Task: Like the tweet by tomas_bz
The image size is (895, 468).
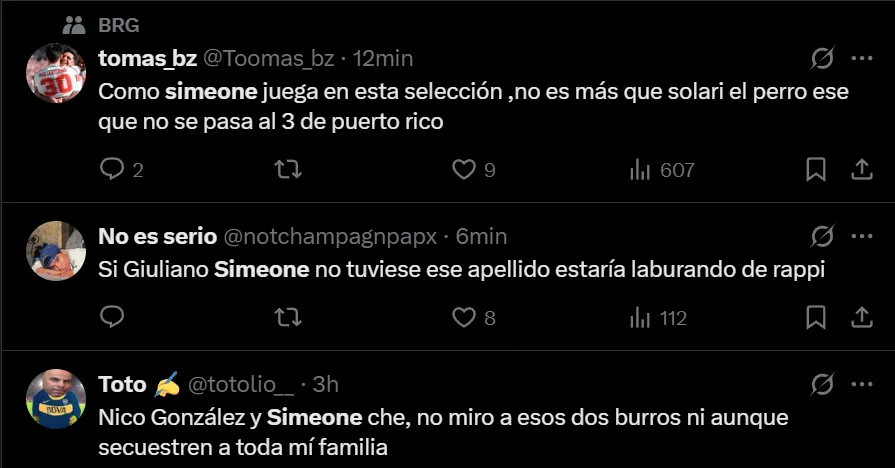Action: click(x=463, y=170)
